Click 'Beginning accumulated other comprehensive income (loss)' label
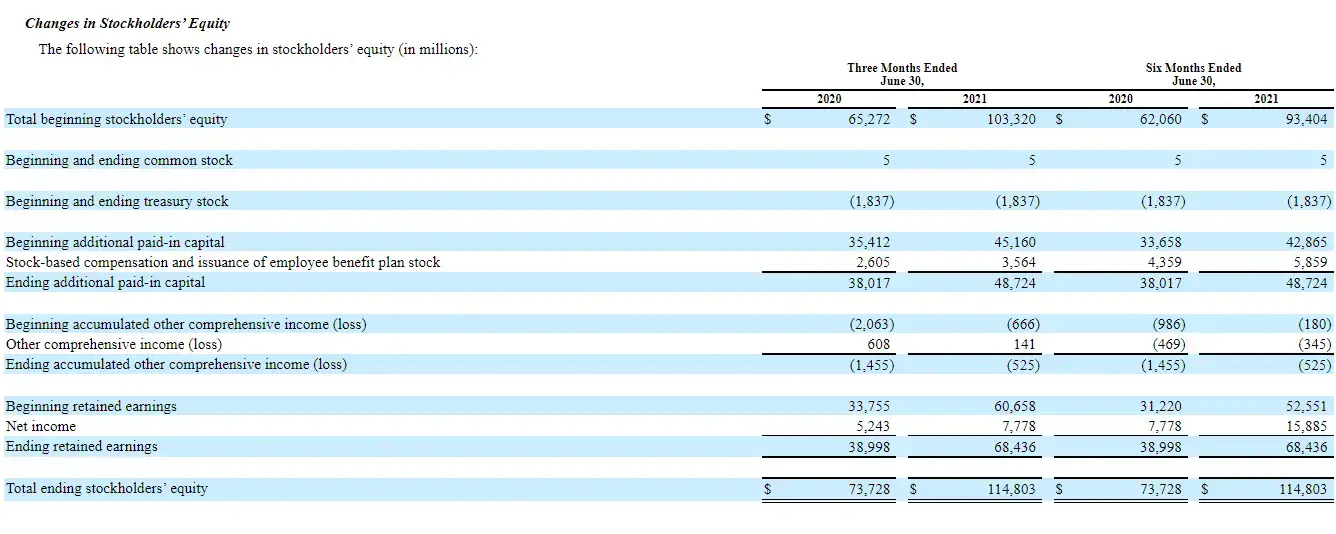Image resolution: width=1336 pixels, height=534 pixels. pyautogui.click(x=186, y=324)
